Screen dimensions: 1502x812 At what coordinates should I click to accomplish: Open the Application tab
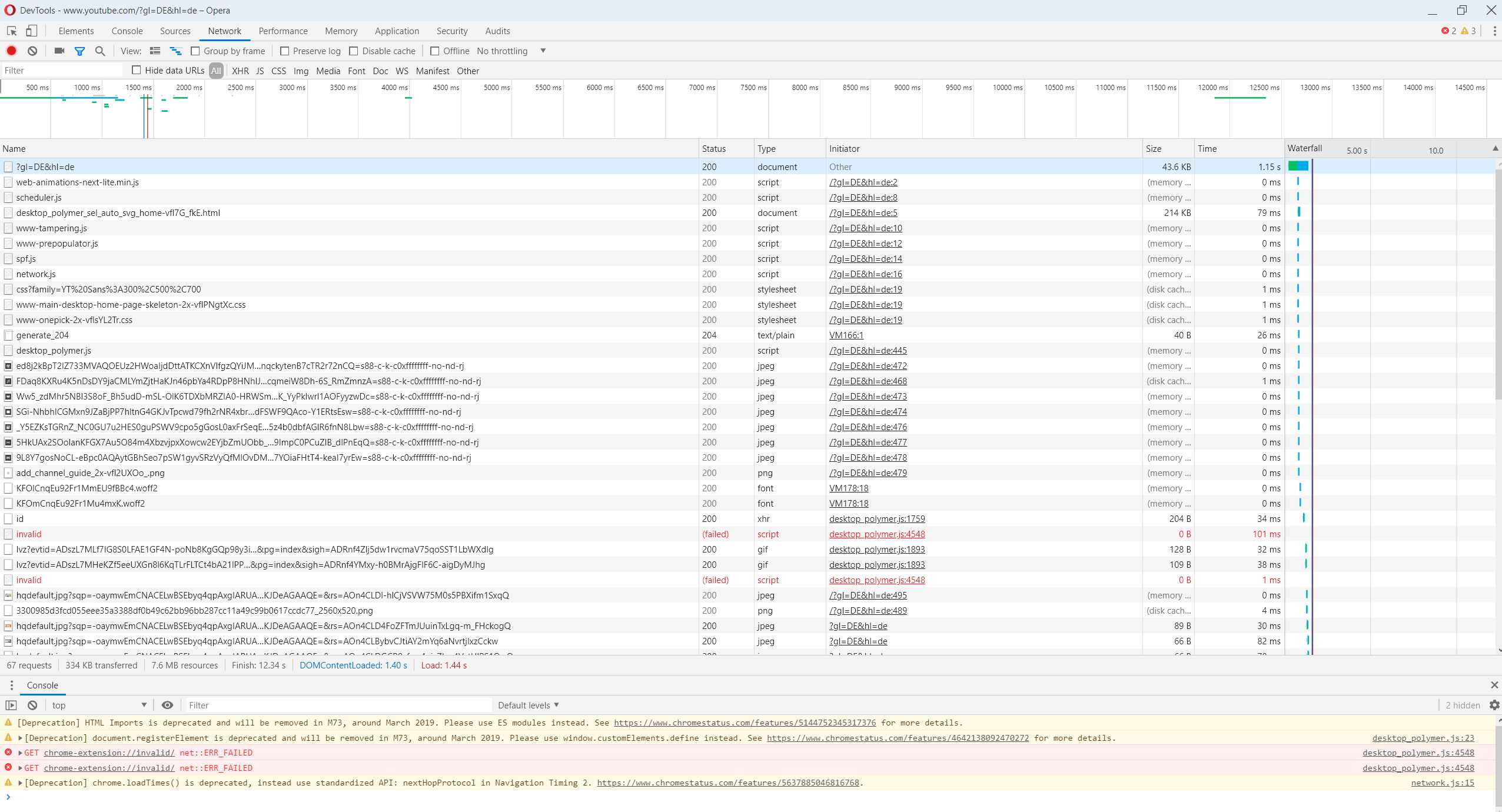click(397, 31)
